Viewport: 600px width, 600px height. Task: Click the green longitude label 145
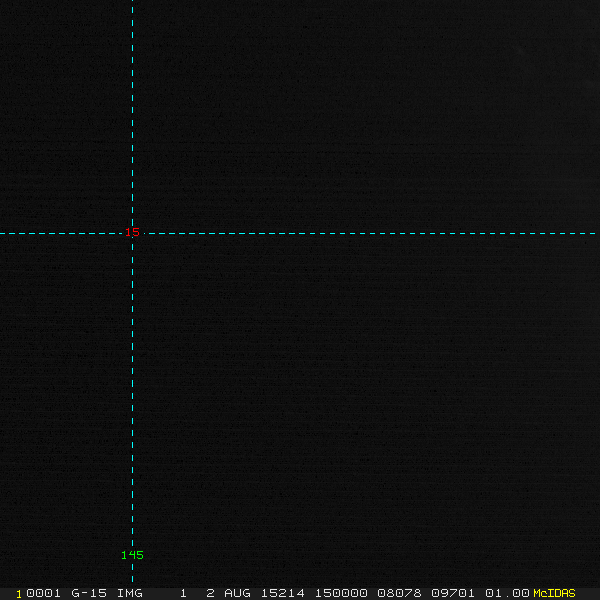point(132,555)
